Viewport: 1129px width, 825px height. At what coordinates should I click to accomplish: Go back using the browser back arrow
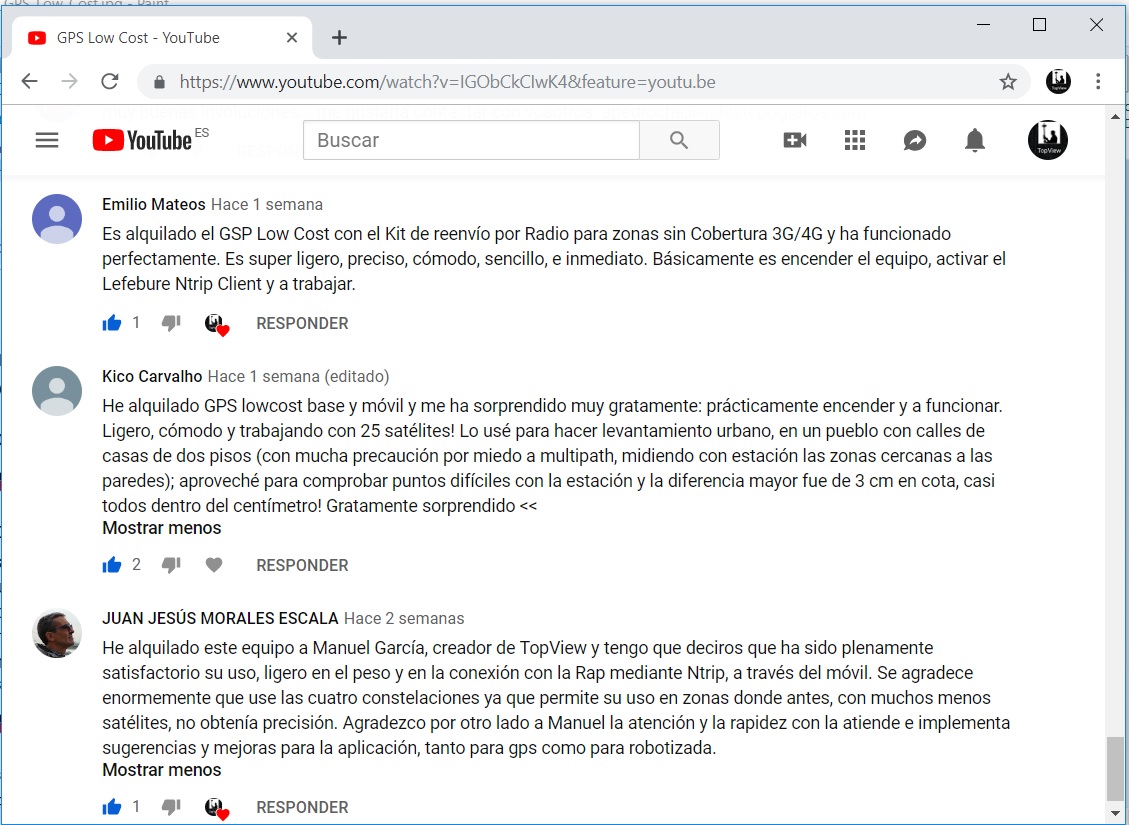tap(30, 81)
